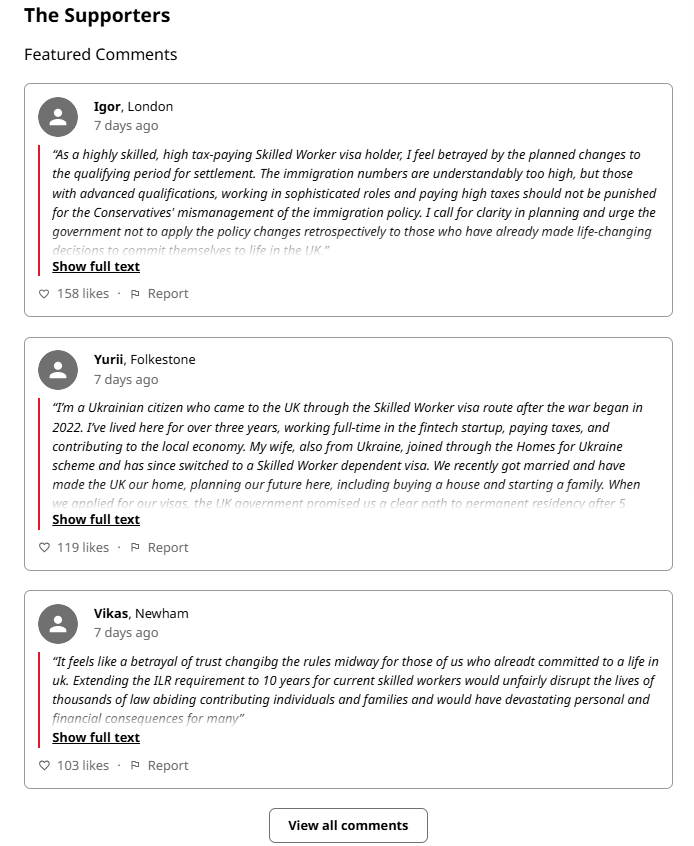Click Vikas's profile avatar icon
Image resolution: width=694 pixels, height=846 pixels.
[x=58, y=624]
